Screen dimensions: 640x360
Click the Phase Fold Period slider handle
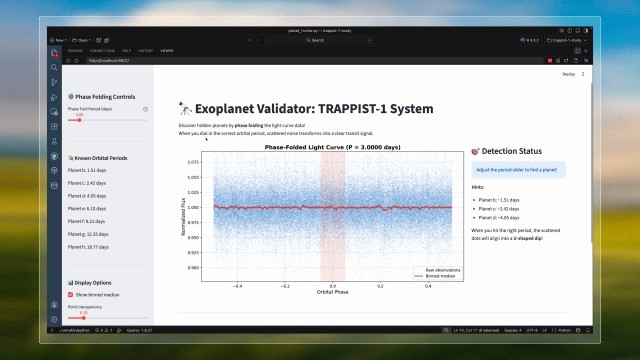[x=80, y=120]
